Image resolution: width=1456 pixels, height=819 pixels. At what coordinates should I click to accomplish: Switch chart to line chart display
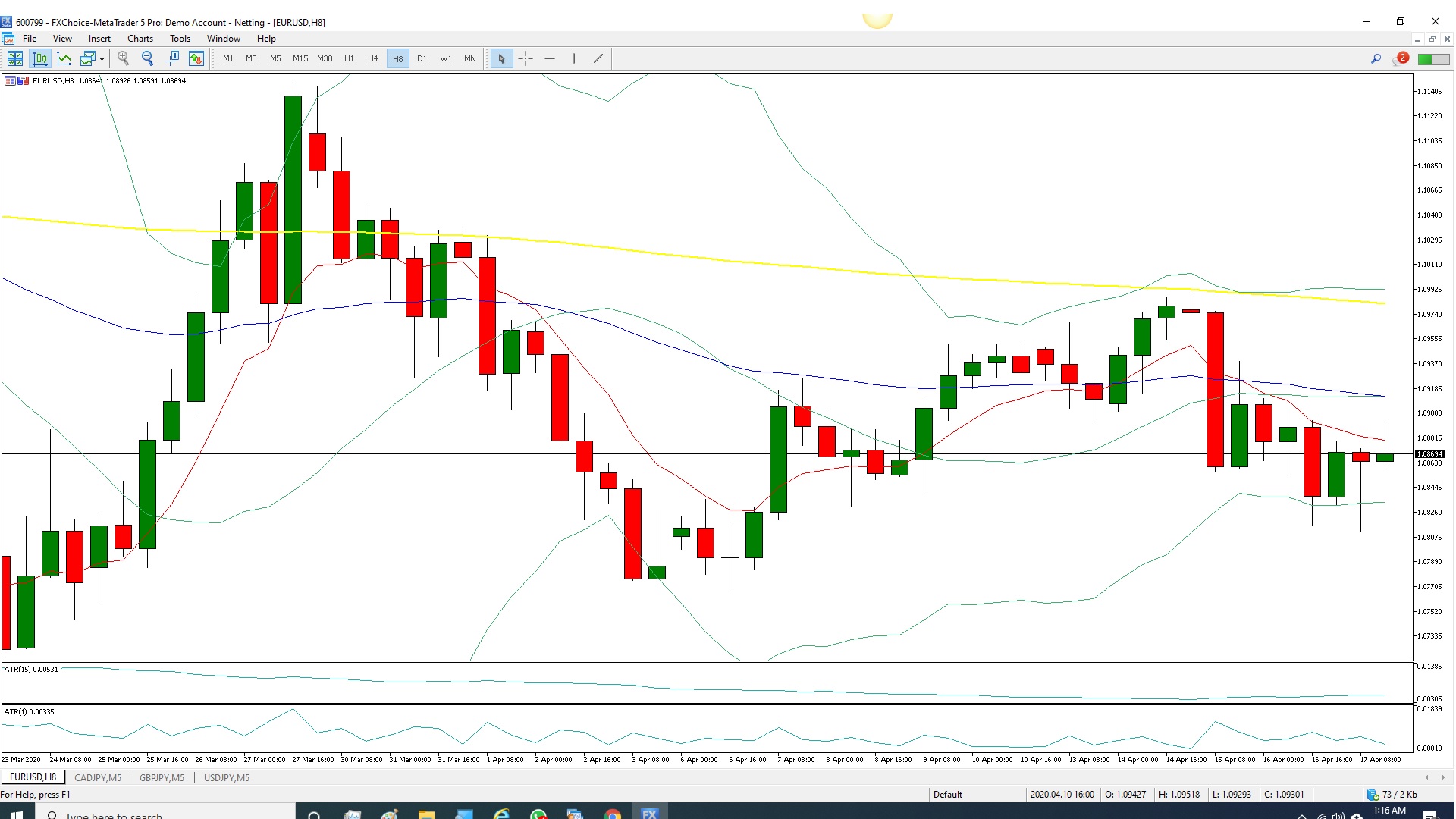(64, 58)
